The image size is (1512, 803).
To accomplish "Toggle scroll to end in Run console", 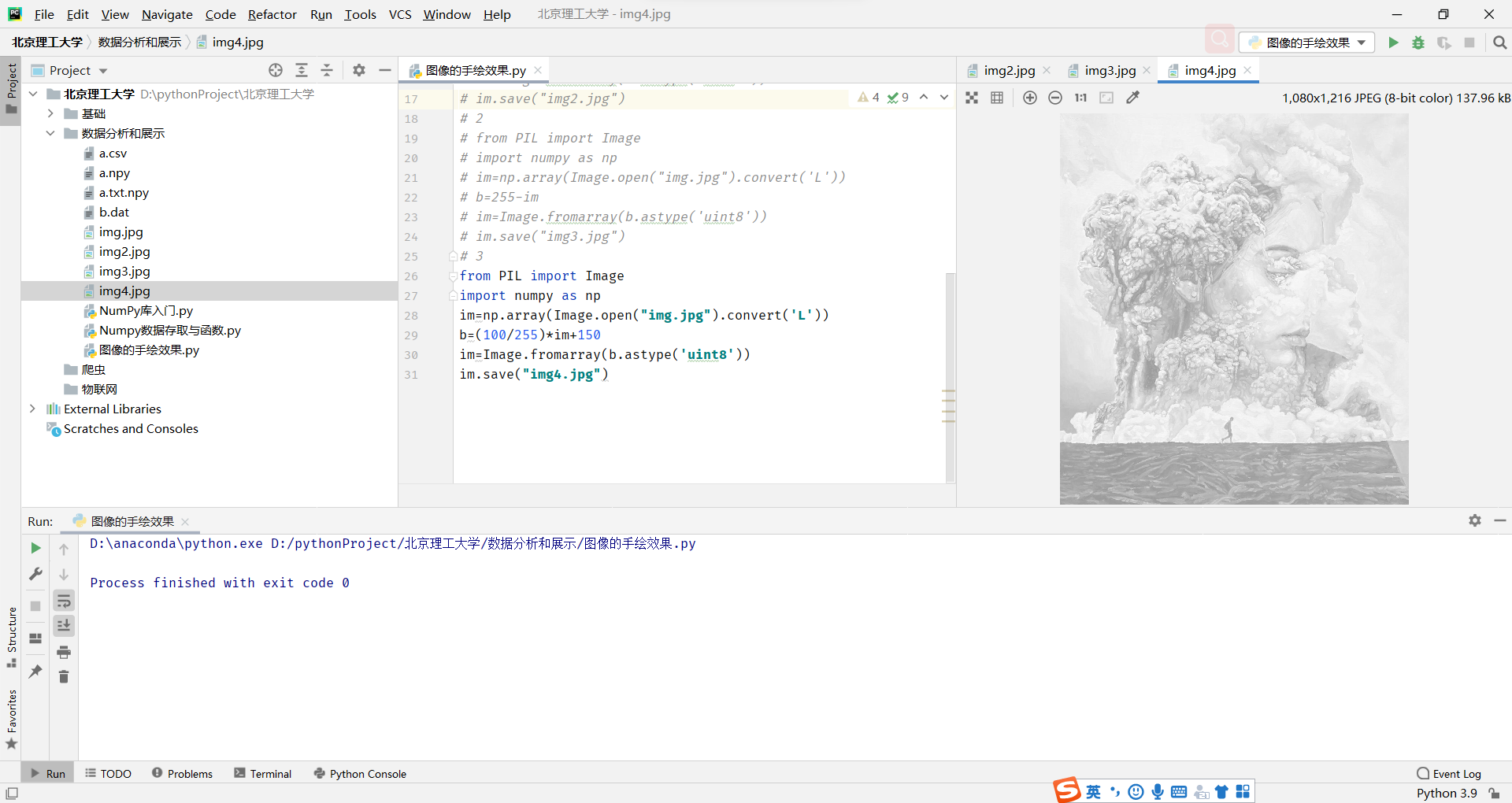I will [64, 626].
